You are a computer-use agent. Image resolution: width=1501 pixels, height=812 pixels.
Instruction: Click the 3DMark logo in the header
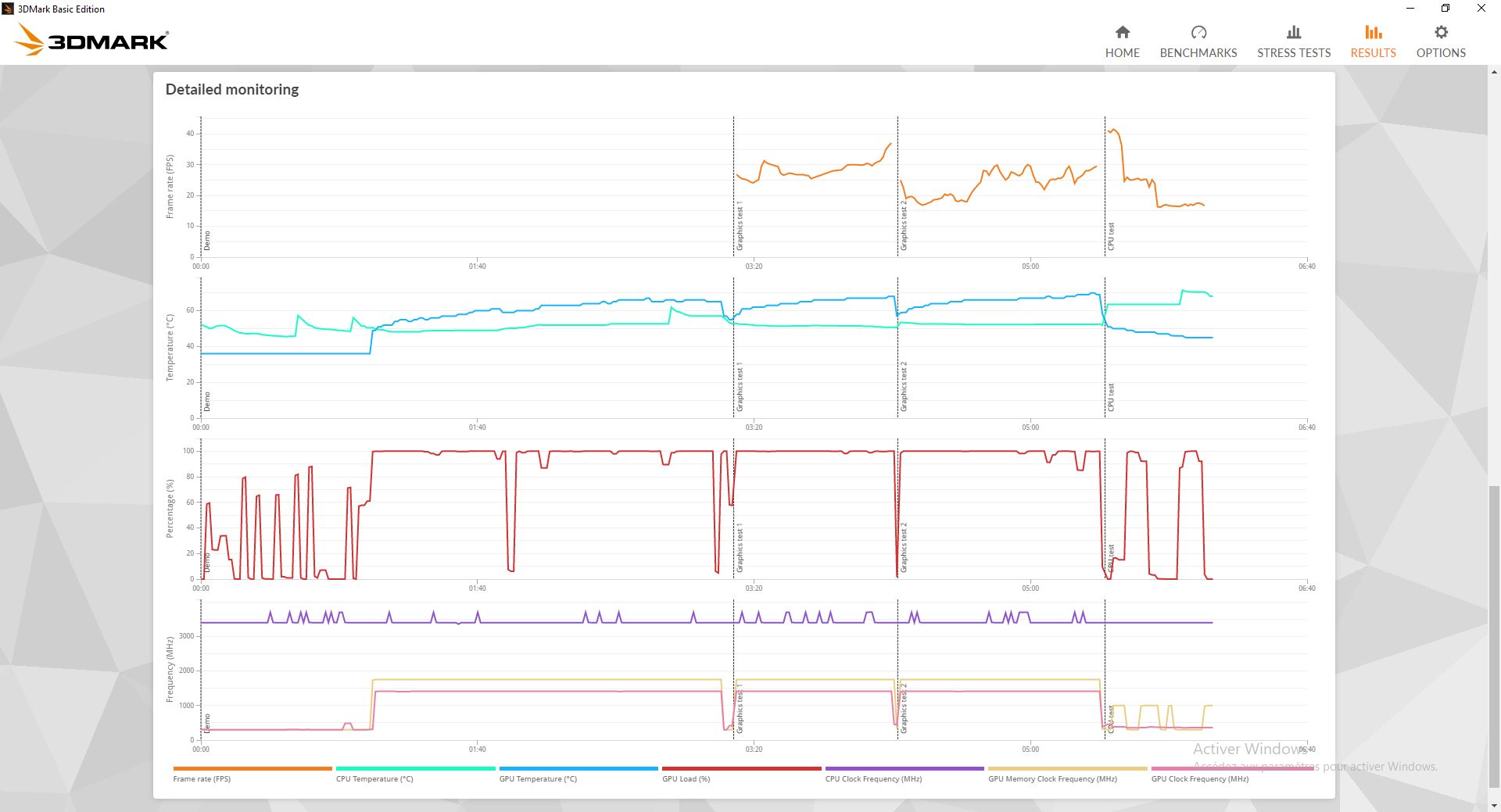[x=92, y=40]
